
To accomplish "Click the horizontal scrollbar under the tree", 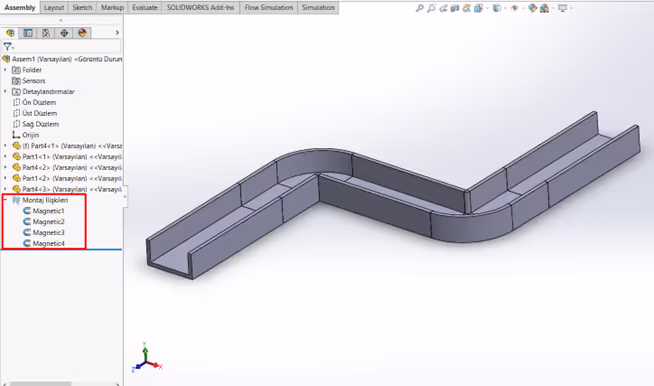I will [x=40, y=383].
